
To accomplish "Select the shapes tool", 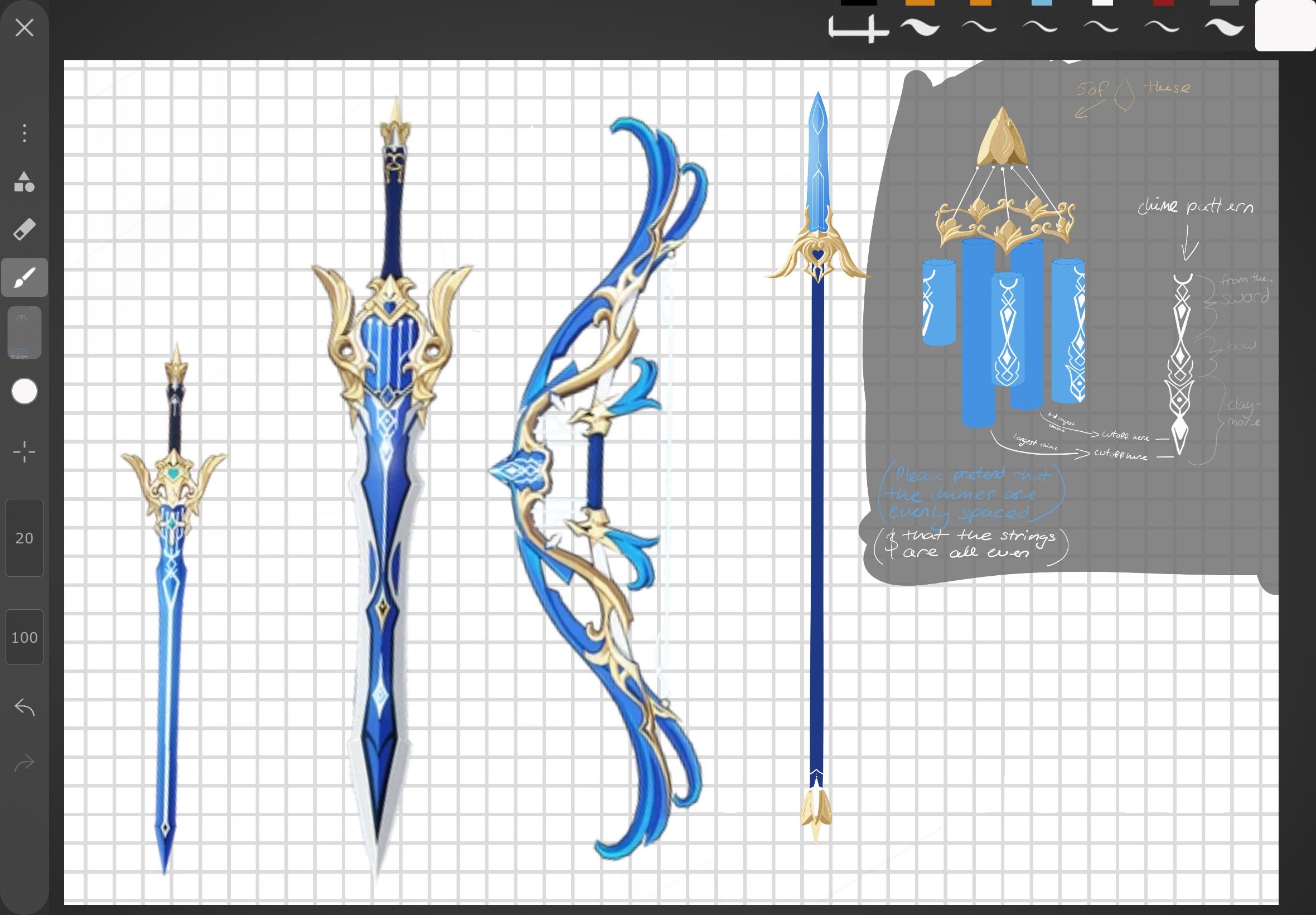I will [24, 182].
